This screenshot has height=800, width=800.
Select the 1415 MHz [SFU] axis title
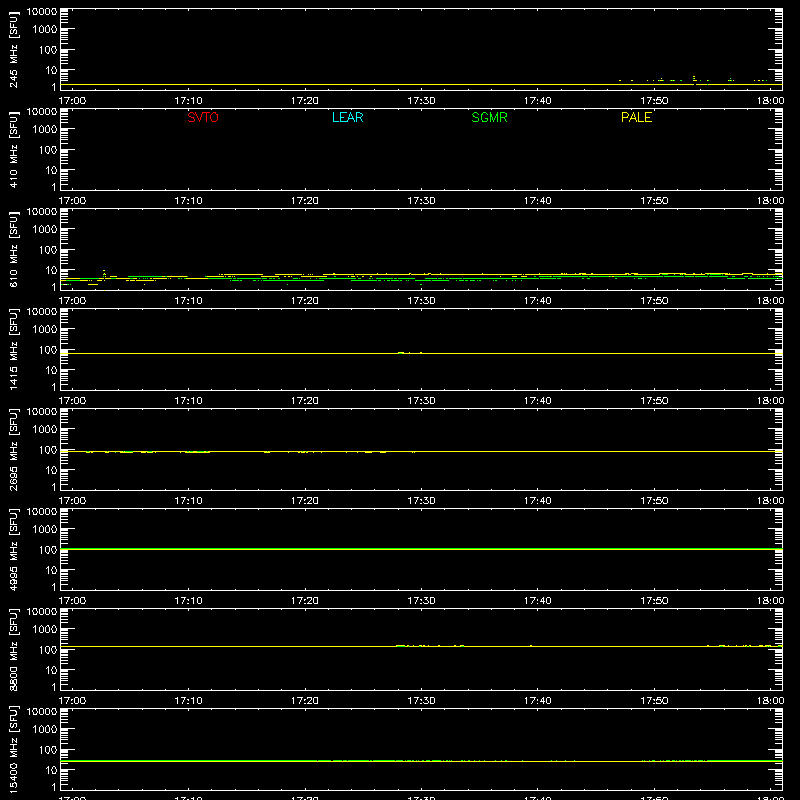pyautogui.click(x=13, y=349)
